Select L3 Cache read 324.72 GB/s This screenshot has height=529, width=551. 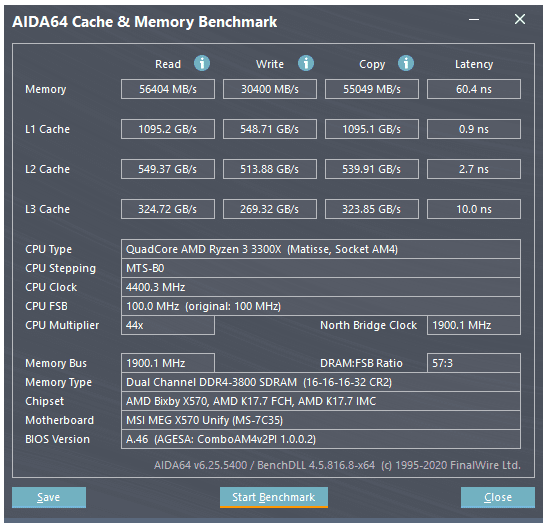168,209
